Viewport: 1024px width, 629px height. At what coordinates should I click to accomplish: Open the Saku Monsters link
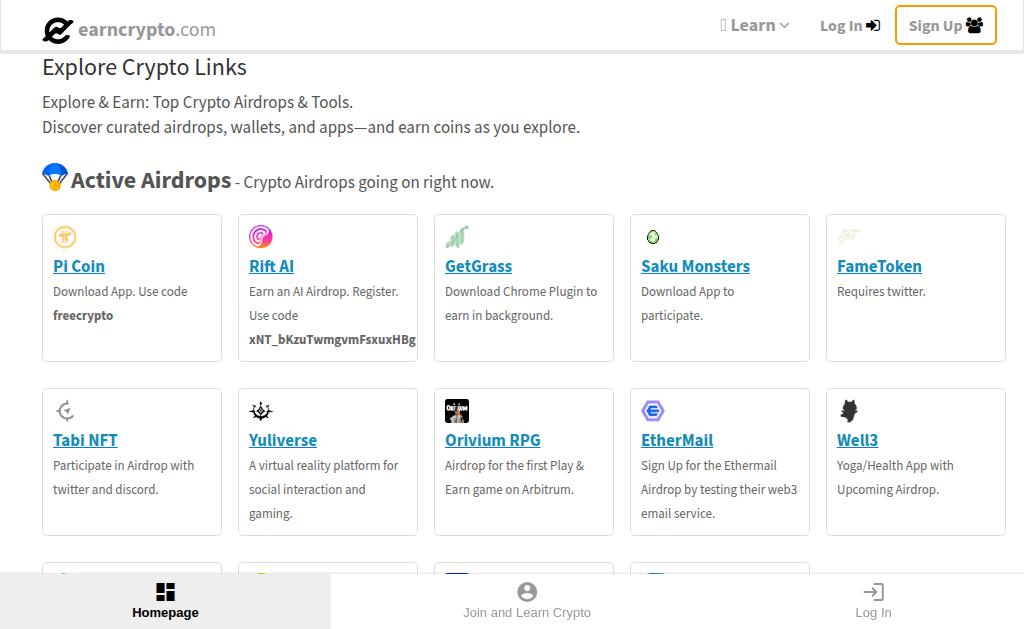coord(696,266)
